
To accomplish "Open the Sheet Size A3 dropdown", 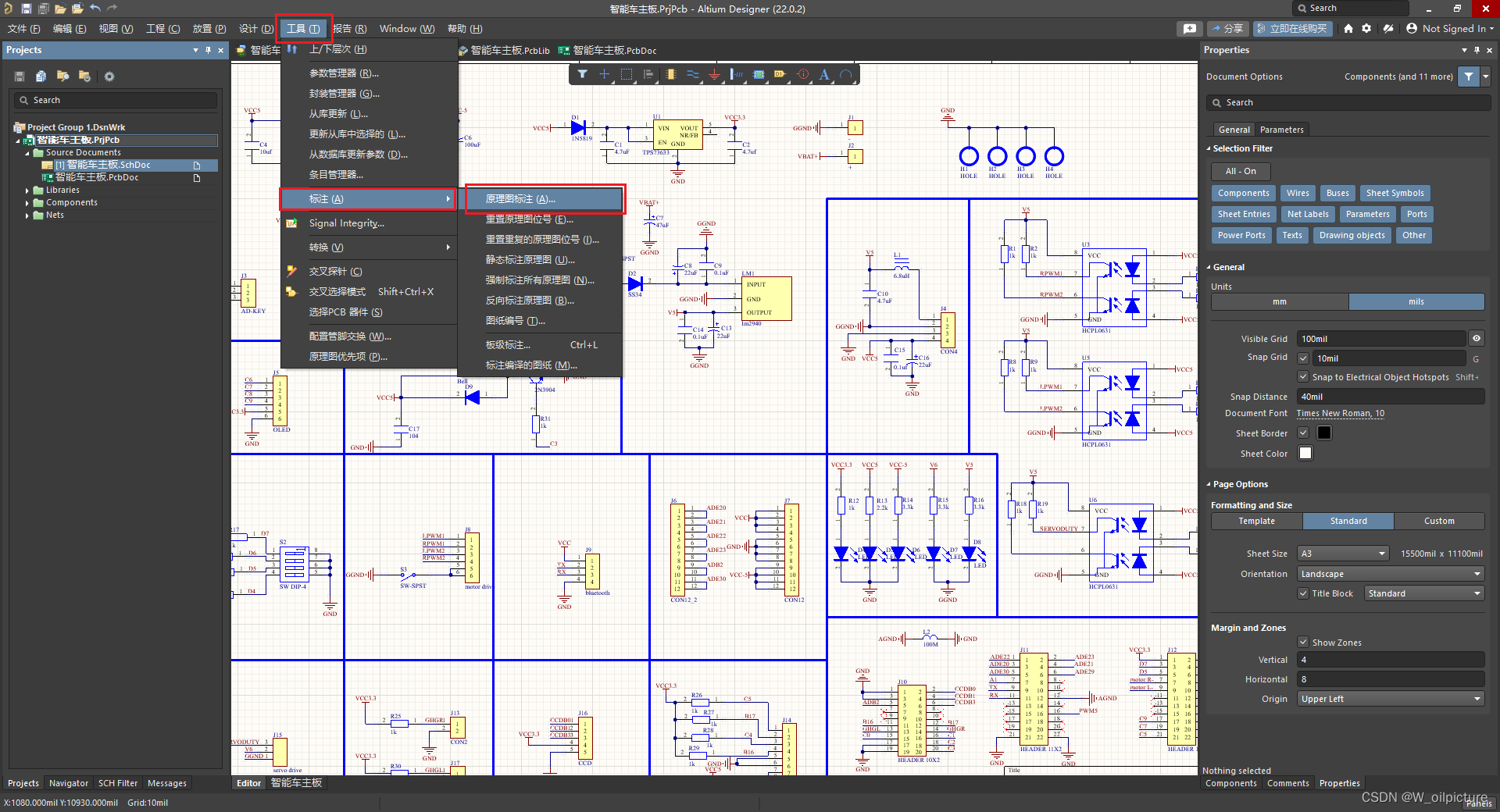I will coord(1343,554).
